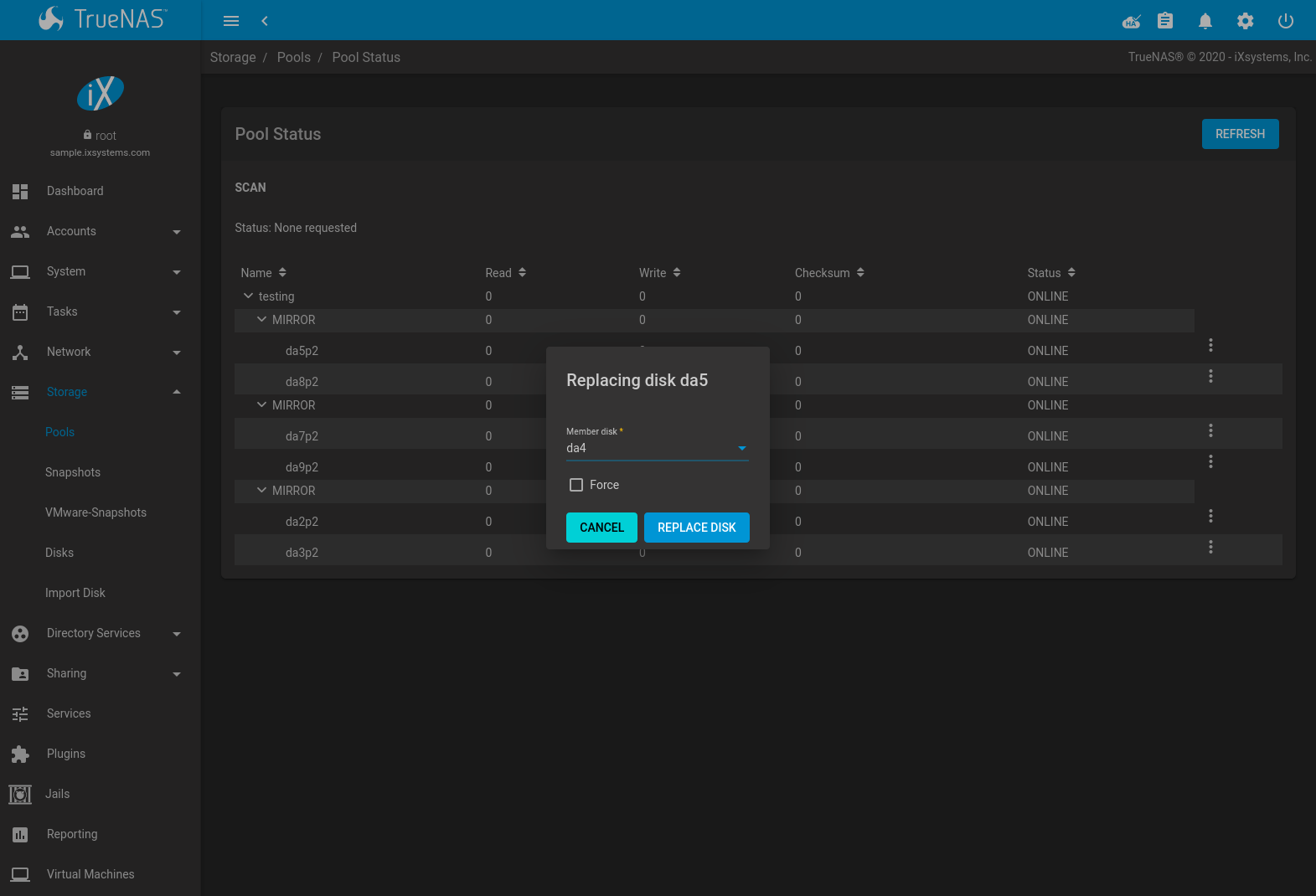The image size is (1316, 896).
Task: Expand the Directory Services menu
Action: [x=101, y=633]
